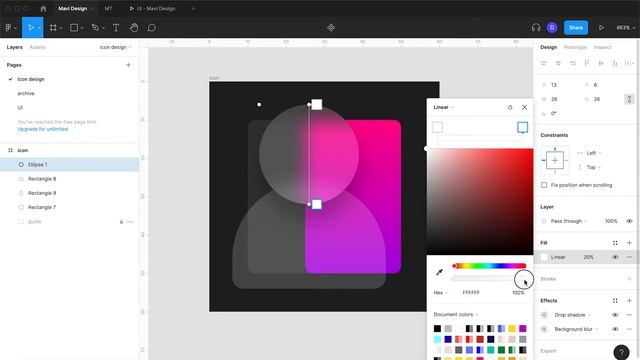Click the help question mark button
The image size is (640, 360).
point(621,352)
